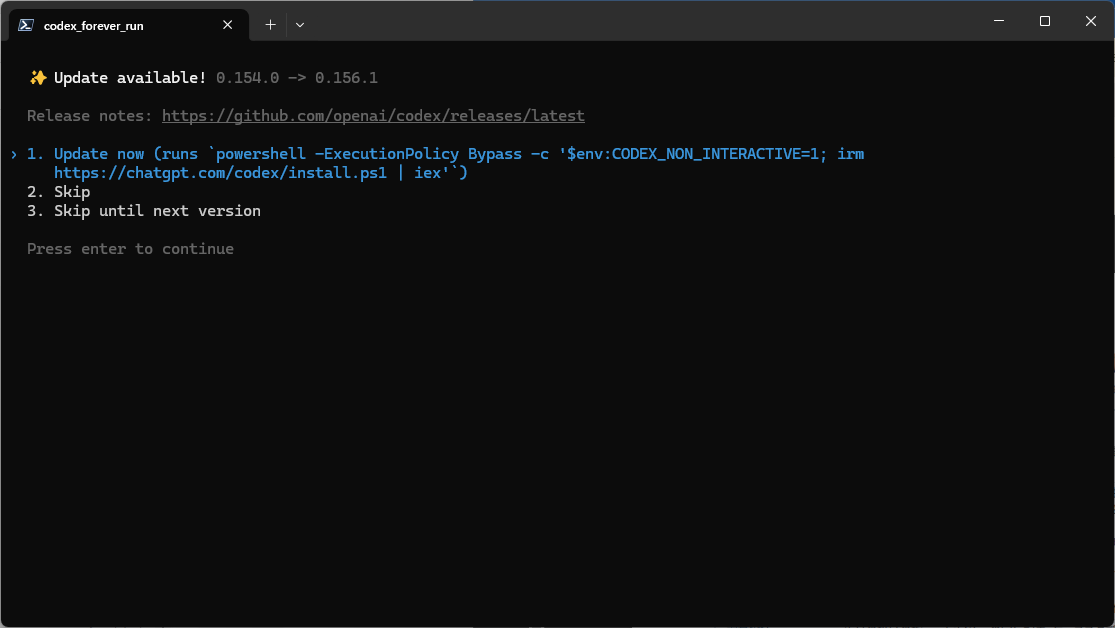Click the selection arrow beside option 1

pos(14,154)
